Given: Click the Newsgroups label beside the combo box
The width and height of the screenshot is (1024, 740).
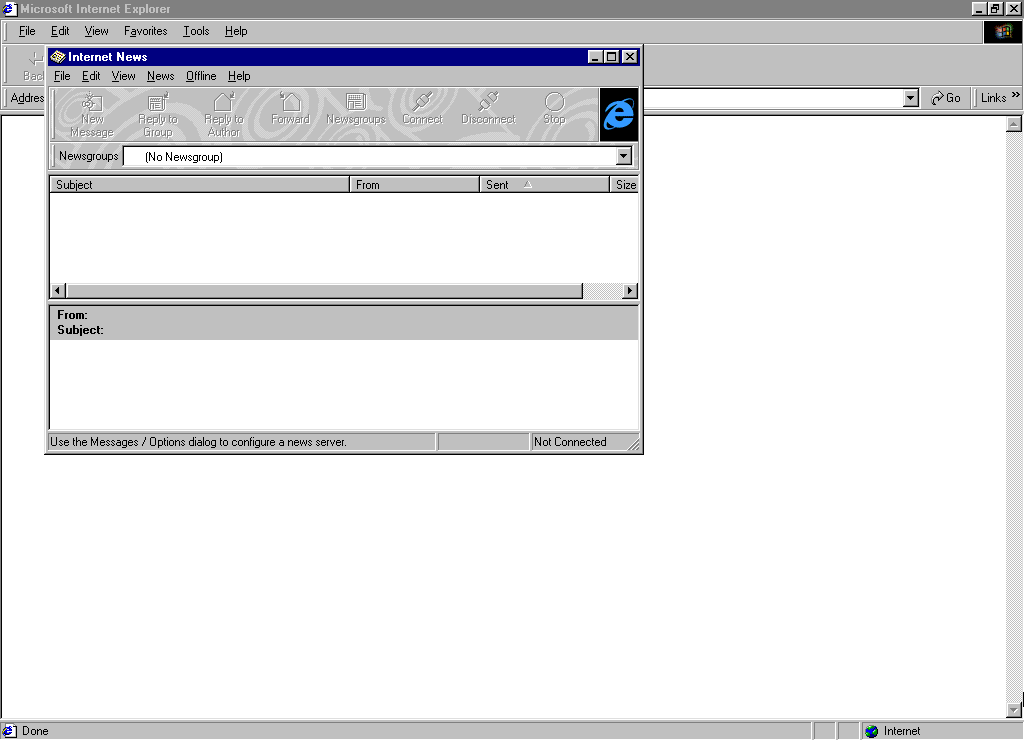Looking at the screenshot, I should point(89,156).
